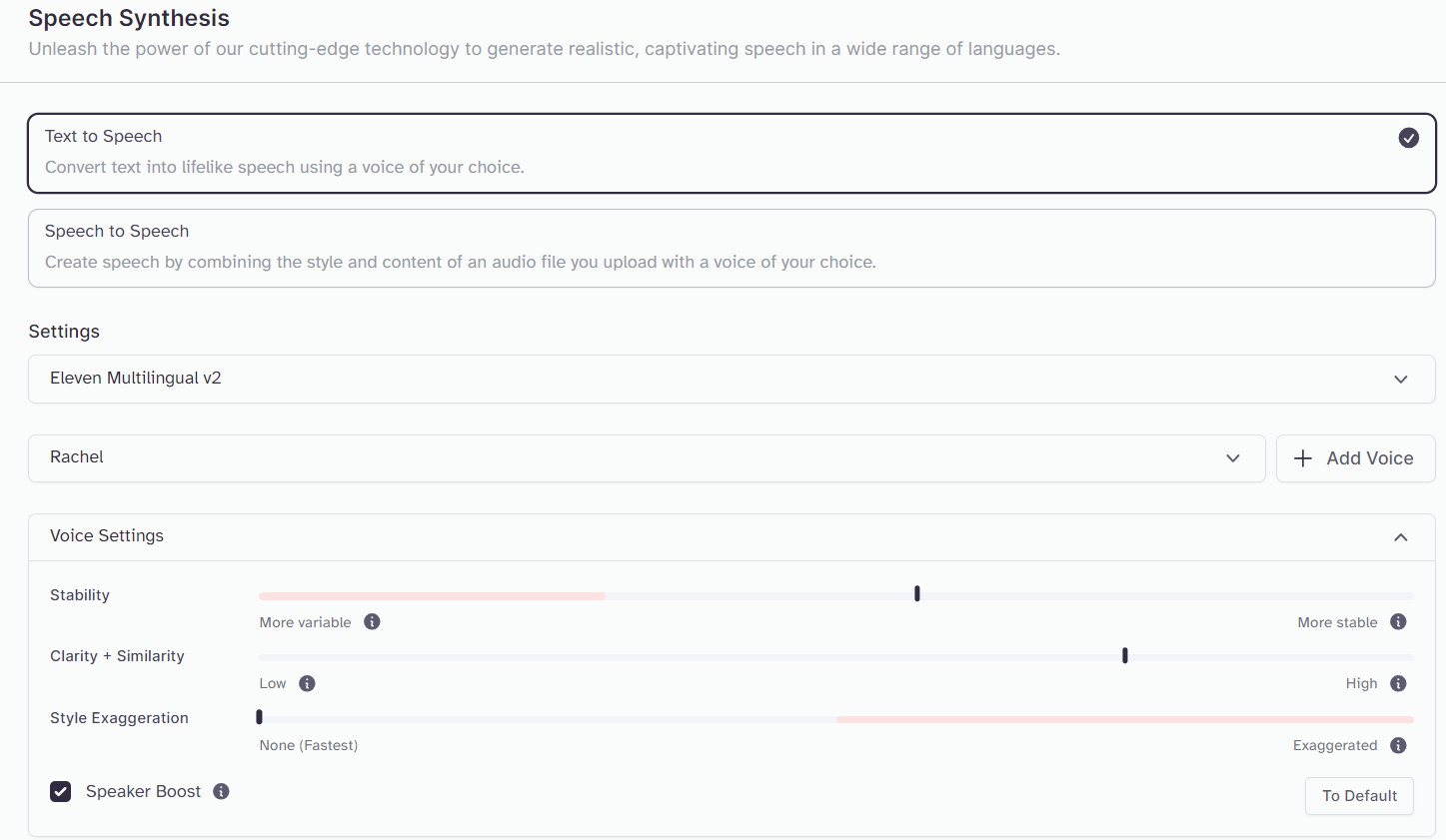Screen dimensions: 1446x840
Task: Click the Stability slider handle
Action: pyautogui.click(x=916, y=594)
